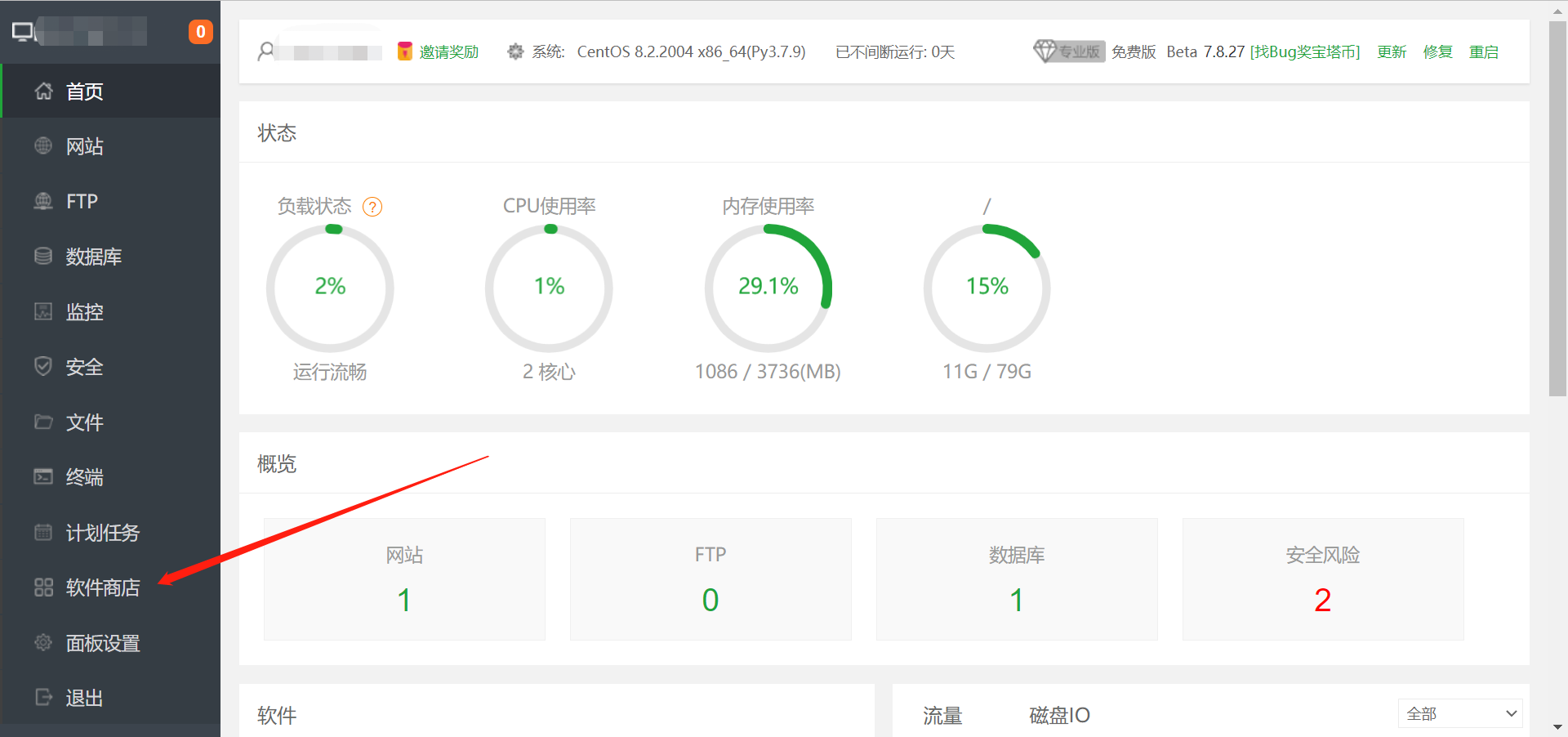Open the 数据库 overview card showing 1
The image size is (1568, 737).
tap(1017, 579)
